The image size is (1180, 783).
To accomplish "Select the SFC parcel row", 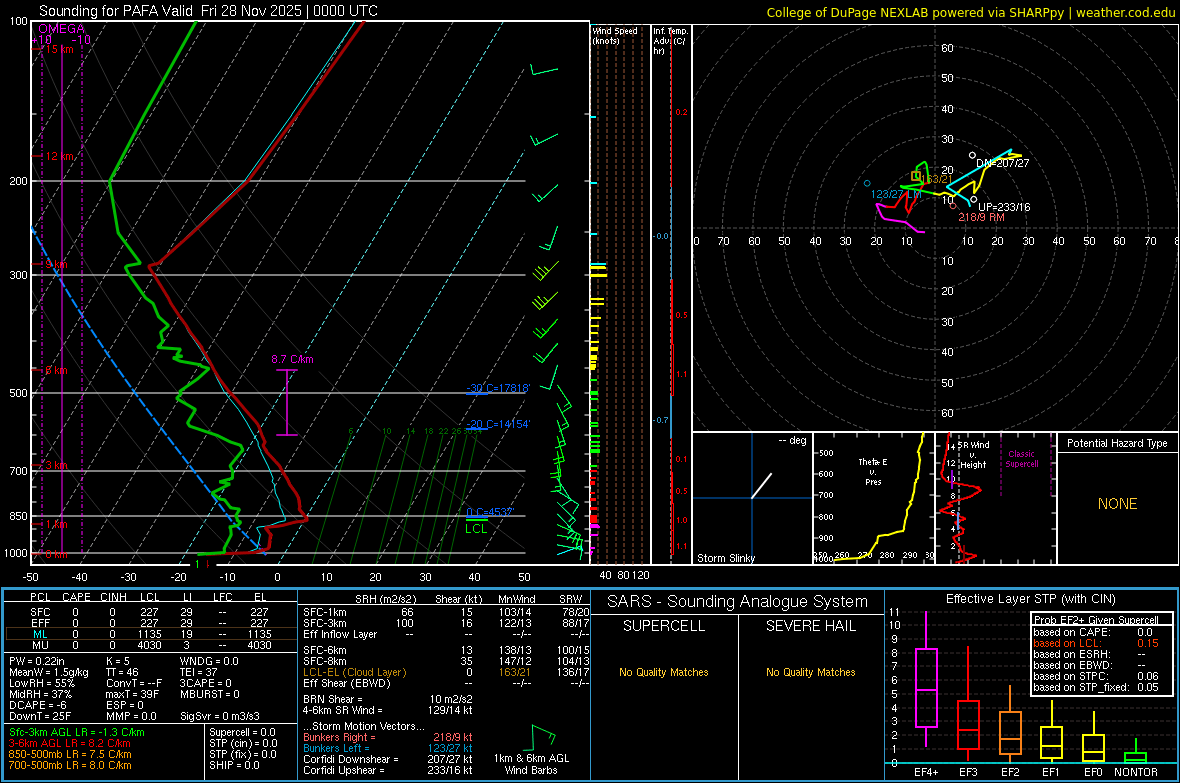I will click(150, 612).
